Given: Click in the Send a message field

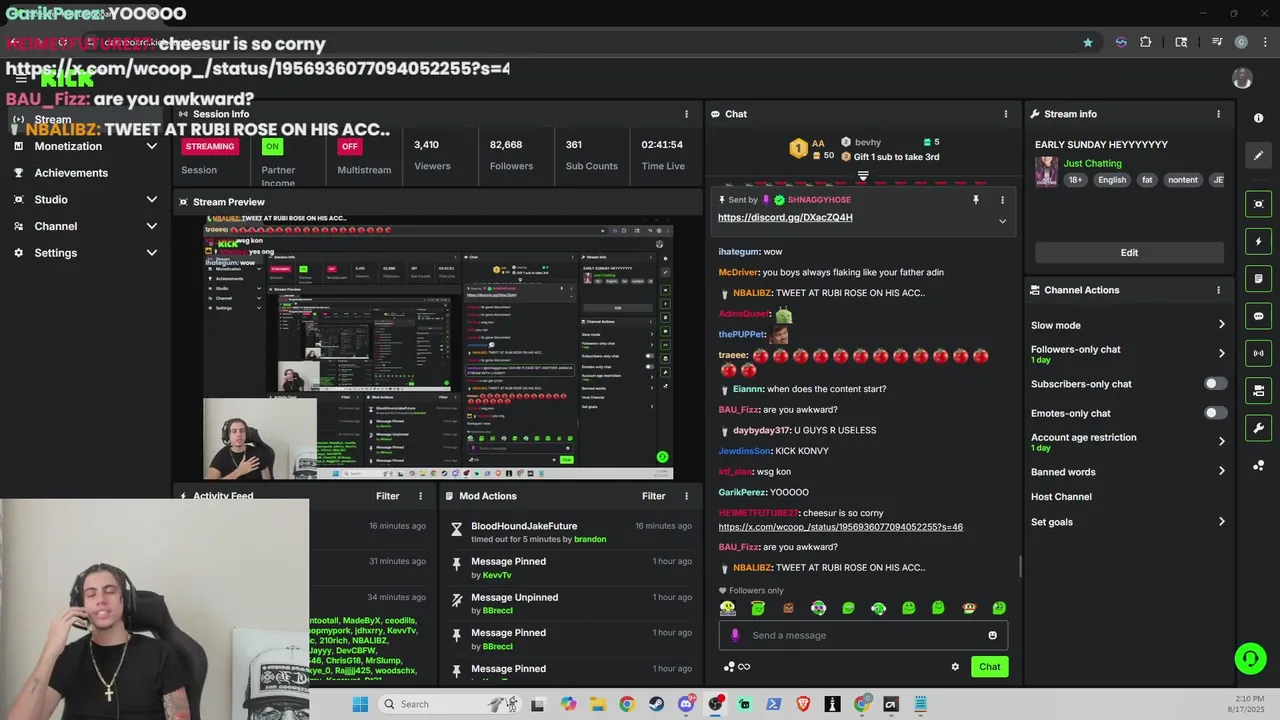Looking at the screenshot, I should pos(862,635).
